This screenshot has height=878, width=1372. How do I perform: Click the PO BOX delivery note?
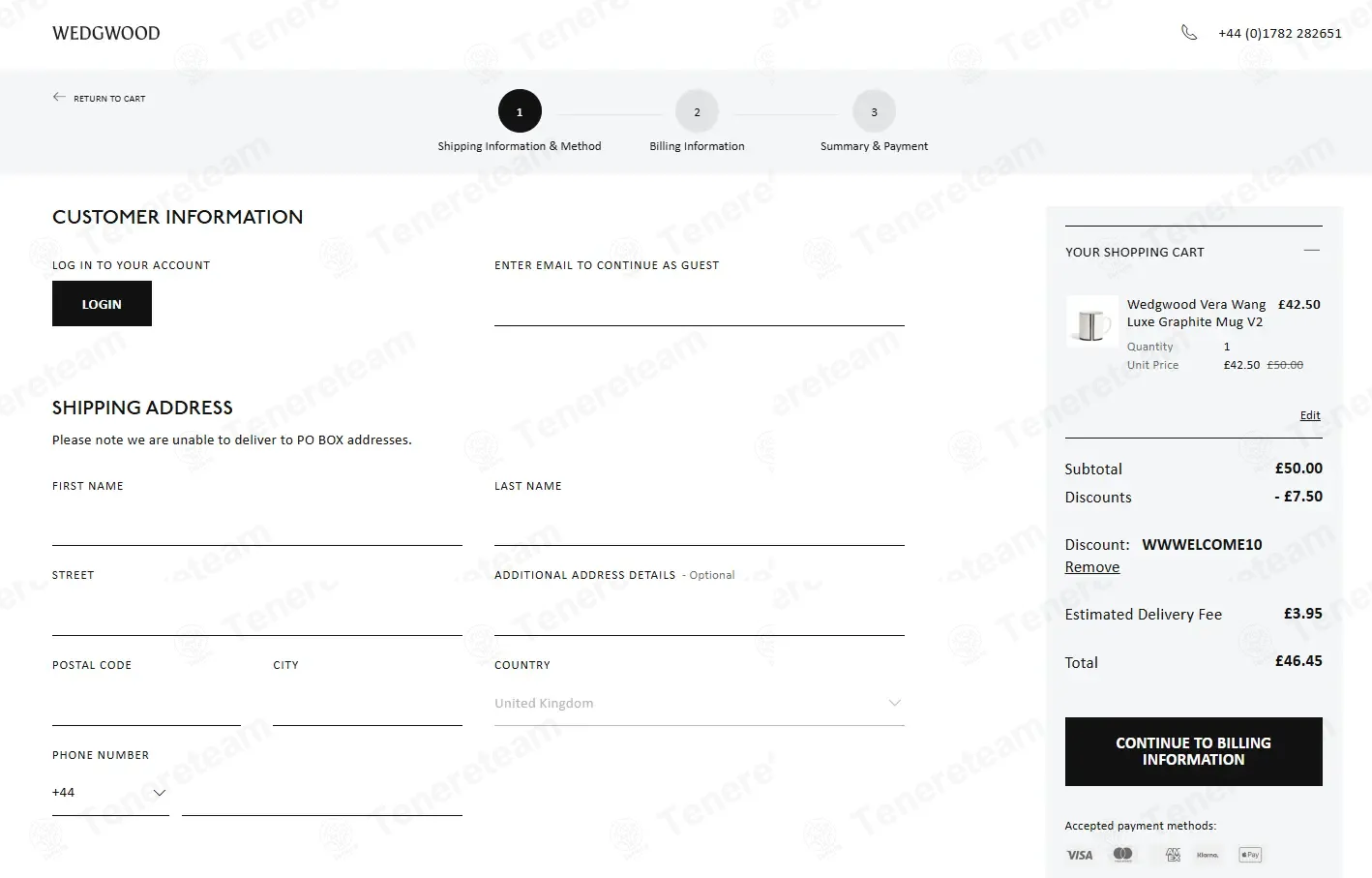coord(232,440)
